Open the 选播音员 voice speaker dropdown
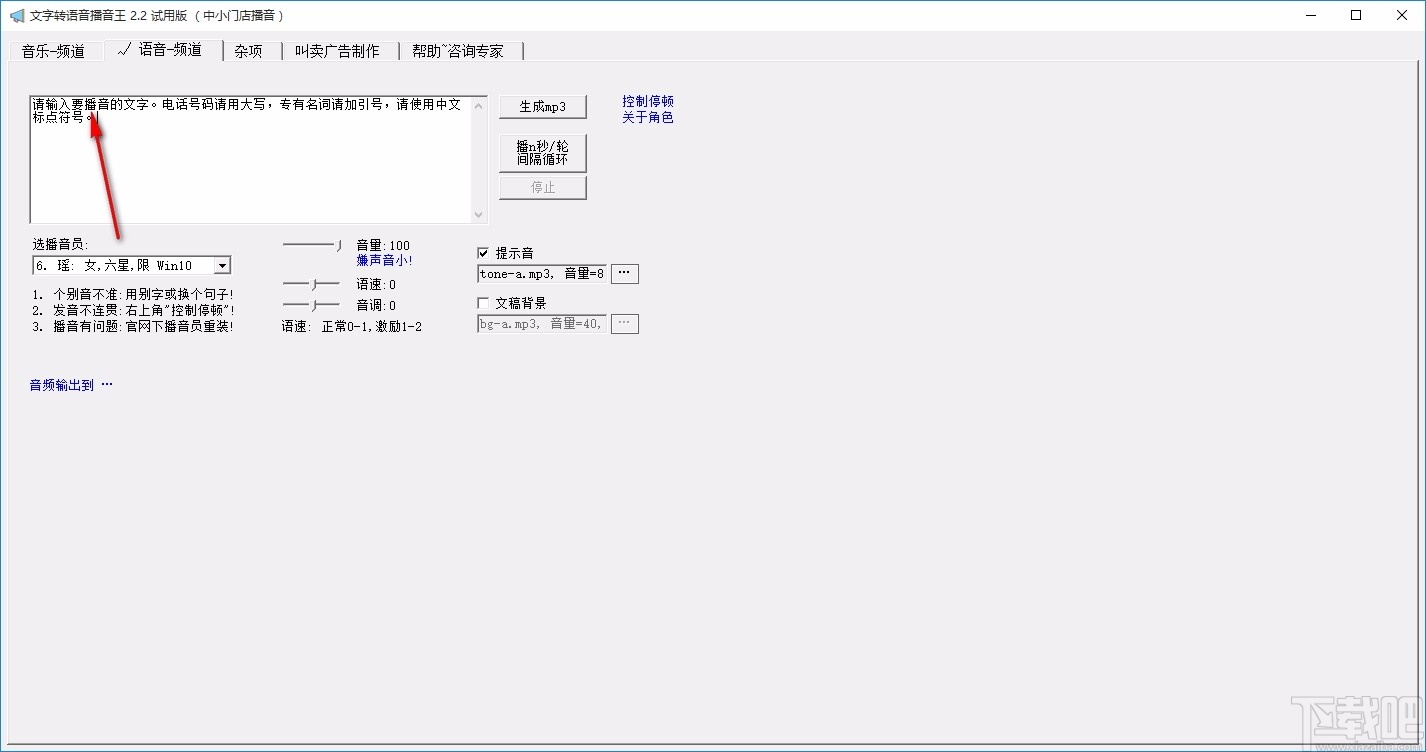 pyautogui.click(x=222, y=264)
